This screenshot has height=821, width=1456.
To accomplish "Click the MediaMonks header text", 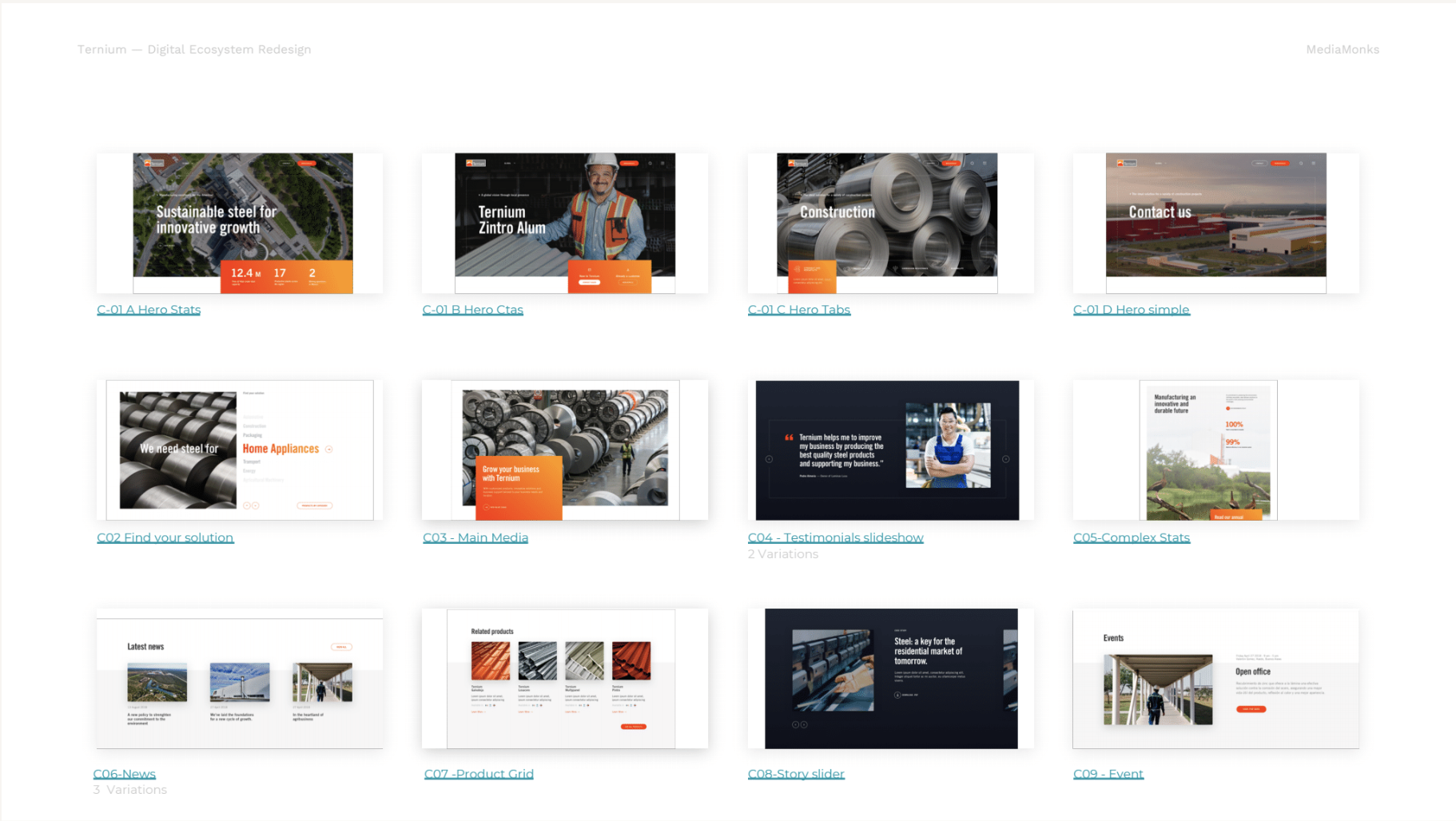I will click(x=1343, y=50).
